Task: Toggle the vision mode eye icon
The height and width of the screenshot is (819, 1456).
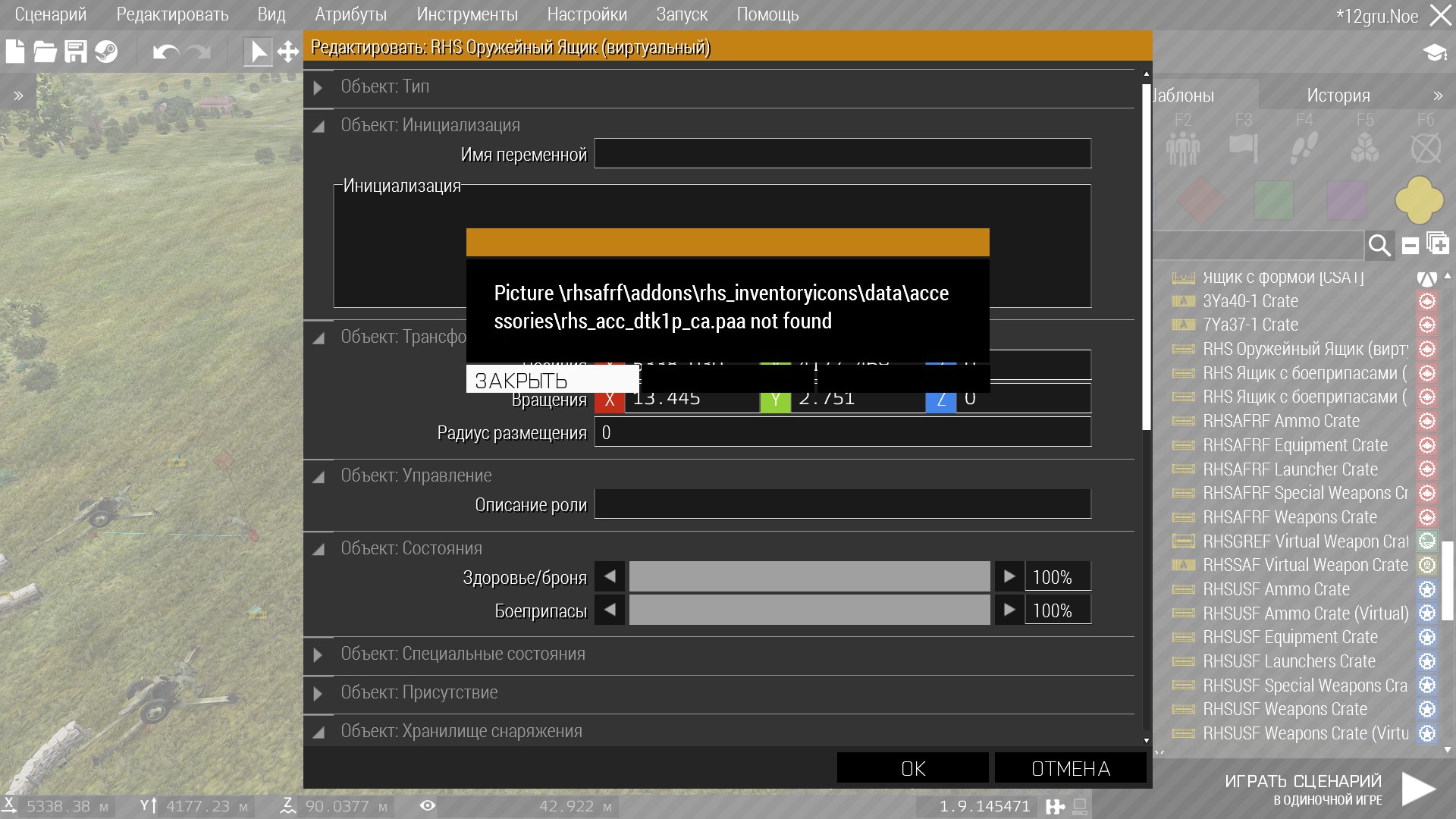Action: coord(428,806)
